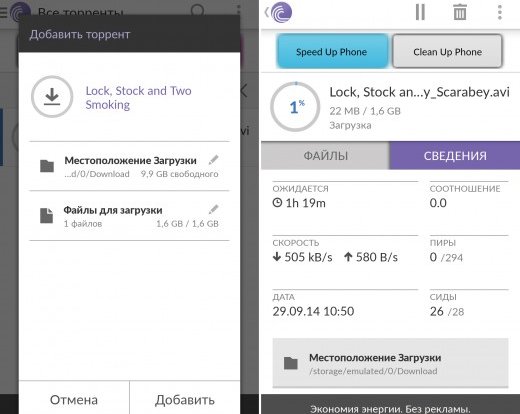Tap the seeds value 26 /28
520x414 pixels.
coord(447,312)
